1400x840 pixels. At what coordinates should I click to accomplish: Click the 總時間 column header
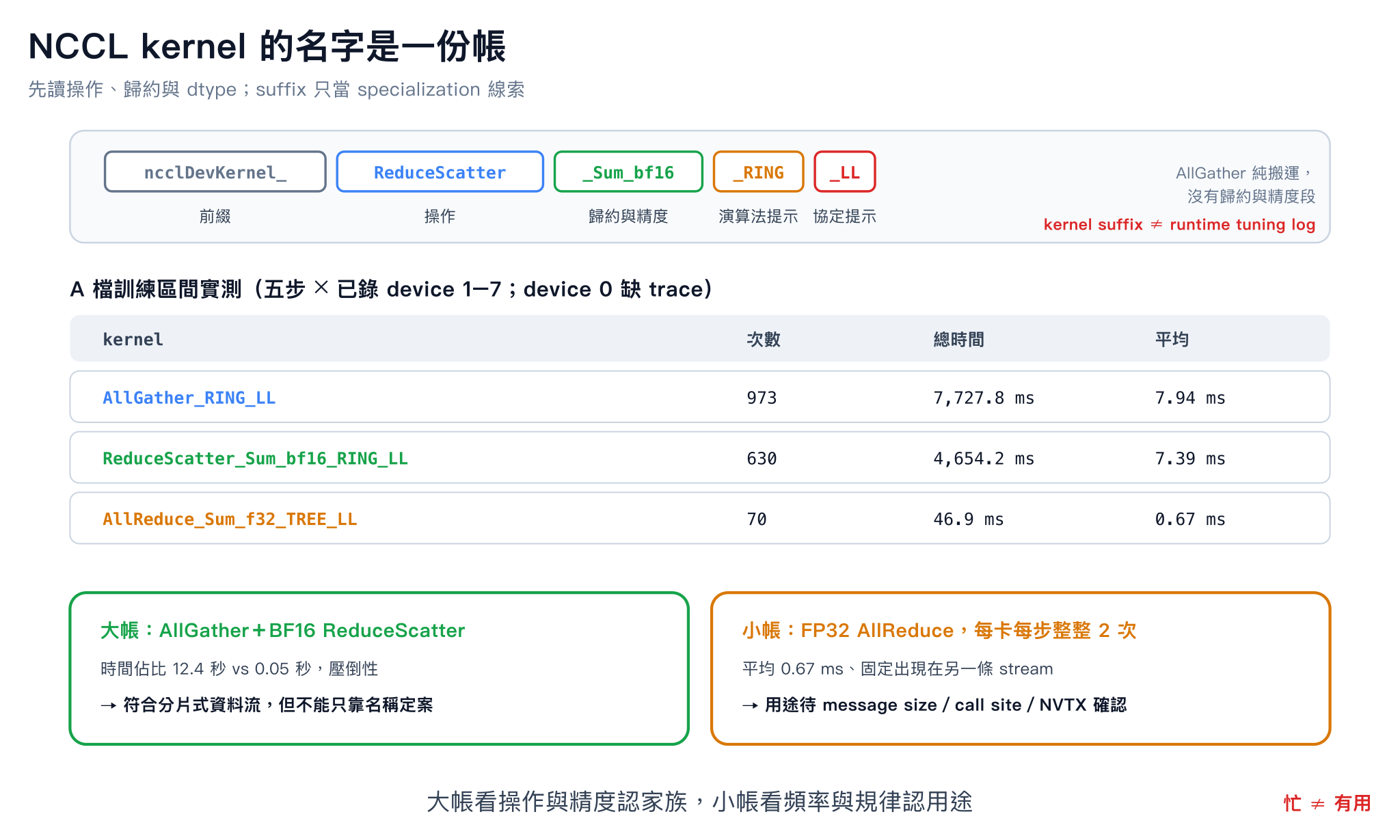[x=959, y=339]
